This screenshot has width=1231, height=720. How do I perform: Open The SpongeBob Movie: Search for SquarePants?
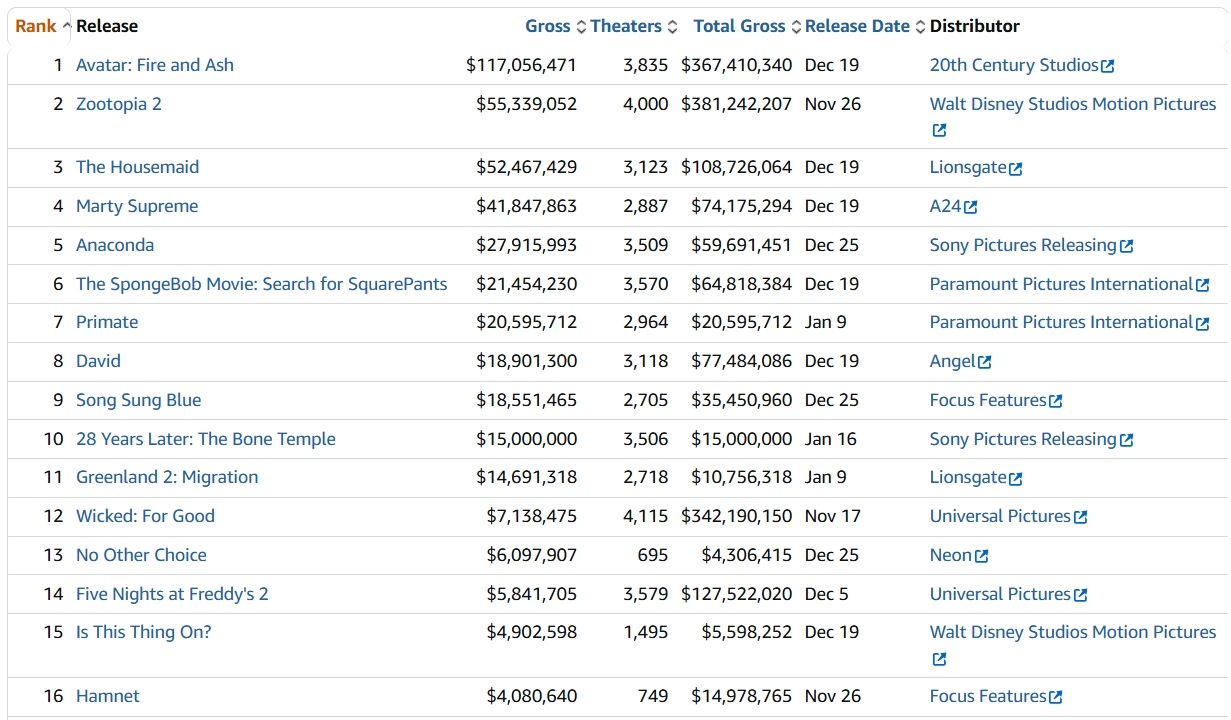tap(261, 284)
